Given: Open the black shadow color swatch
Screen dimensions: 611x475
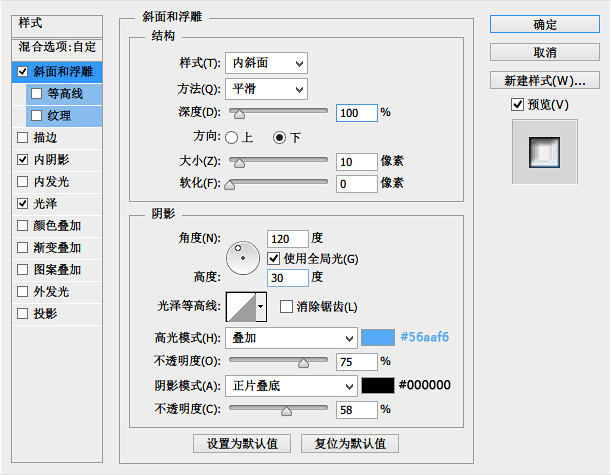Looking at the screenshot, I should (378, 385).
